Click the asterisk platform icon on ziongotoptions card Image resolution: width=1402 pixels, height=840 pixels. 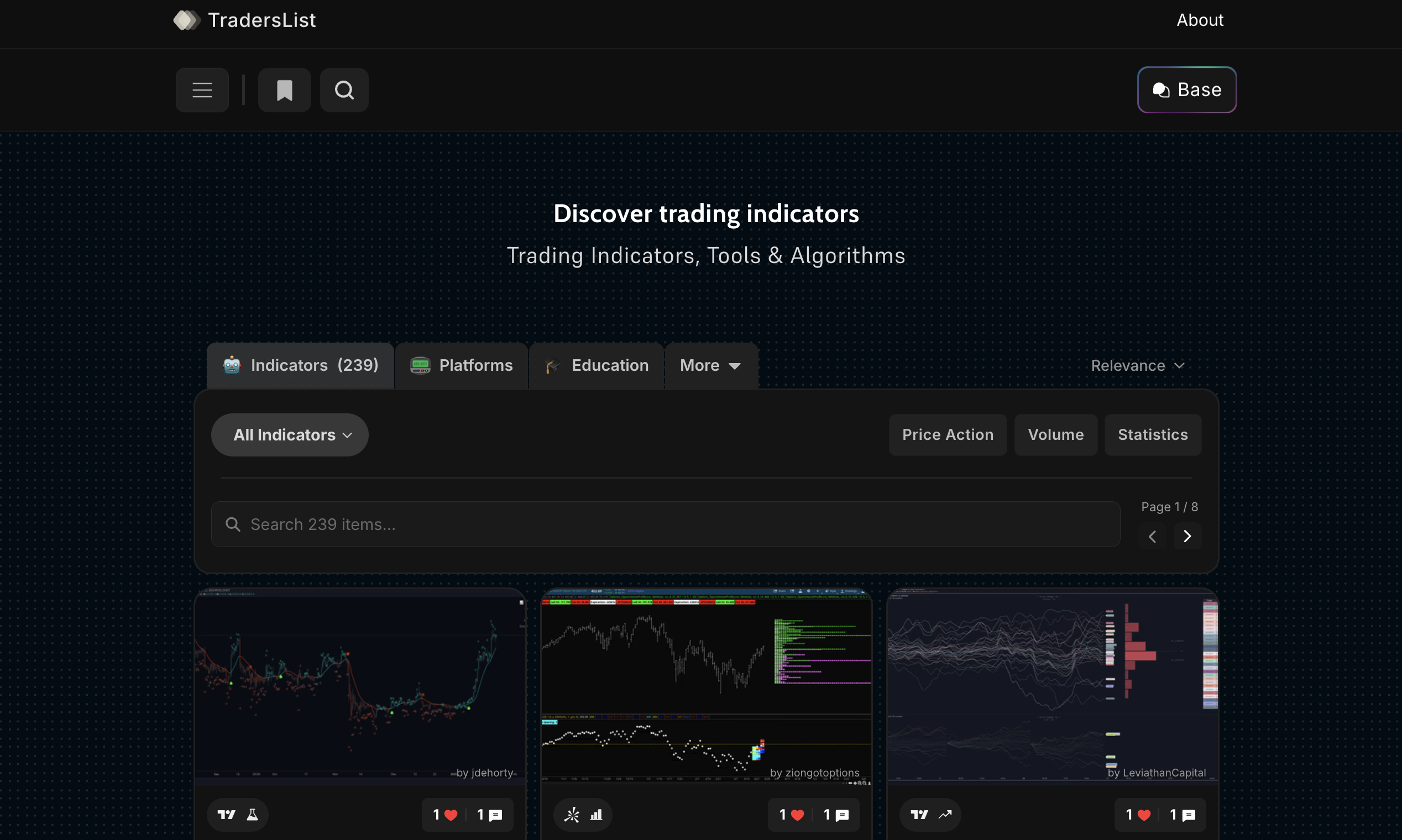[x=572, y=815]
